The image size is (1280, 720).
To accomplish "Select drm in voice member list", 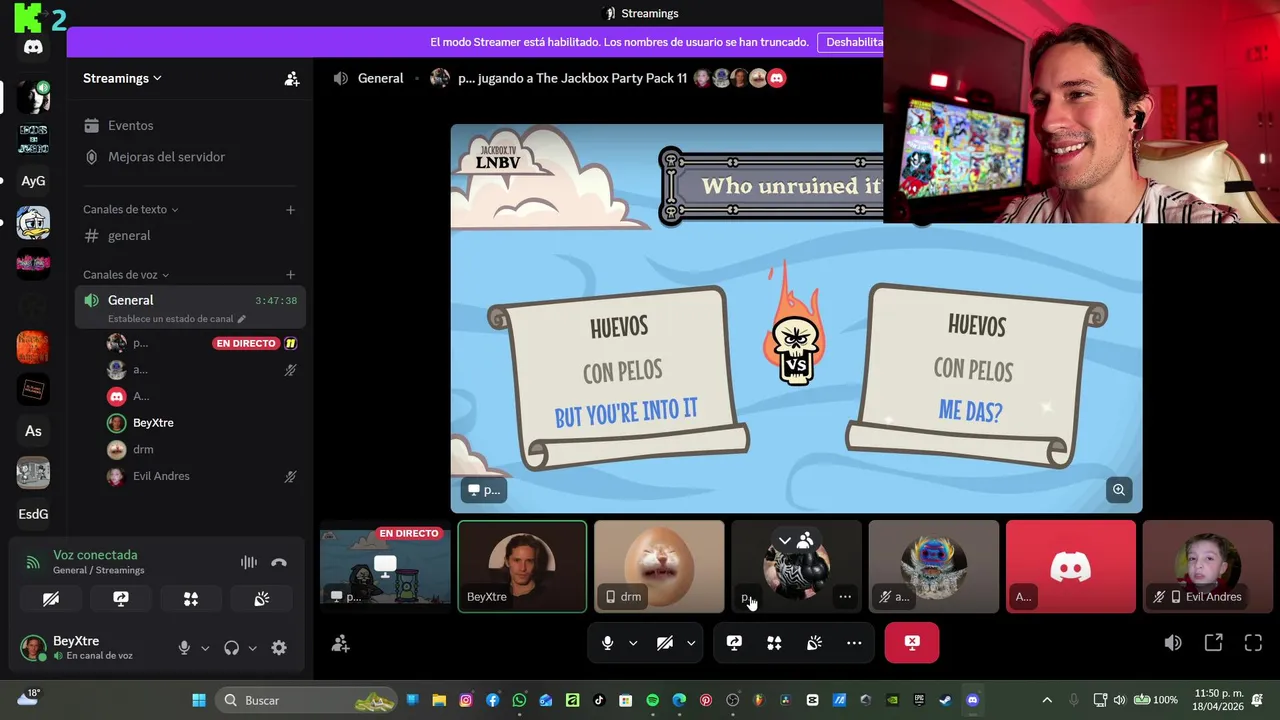I will (201, 450).
